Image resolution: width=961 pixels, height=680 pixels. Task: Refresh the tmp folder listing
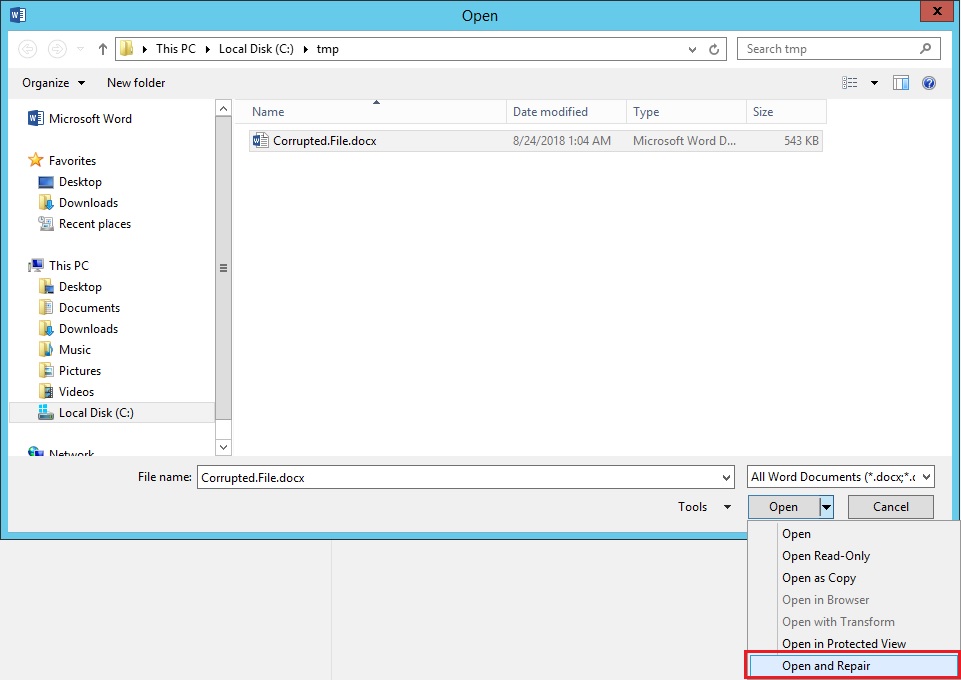click(714, 50)
